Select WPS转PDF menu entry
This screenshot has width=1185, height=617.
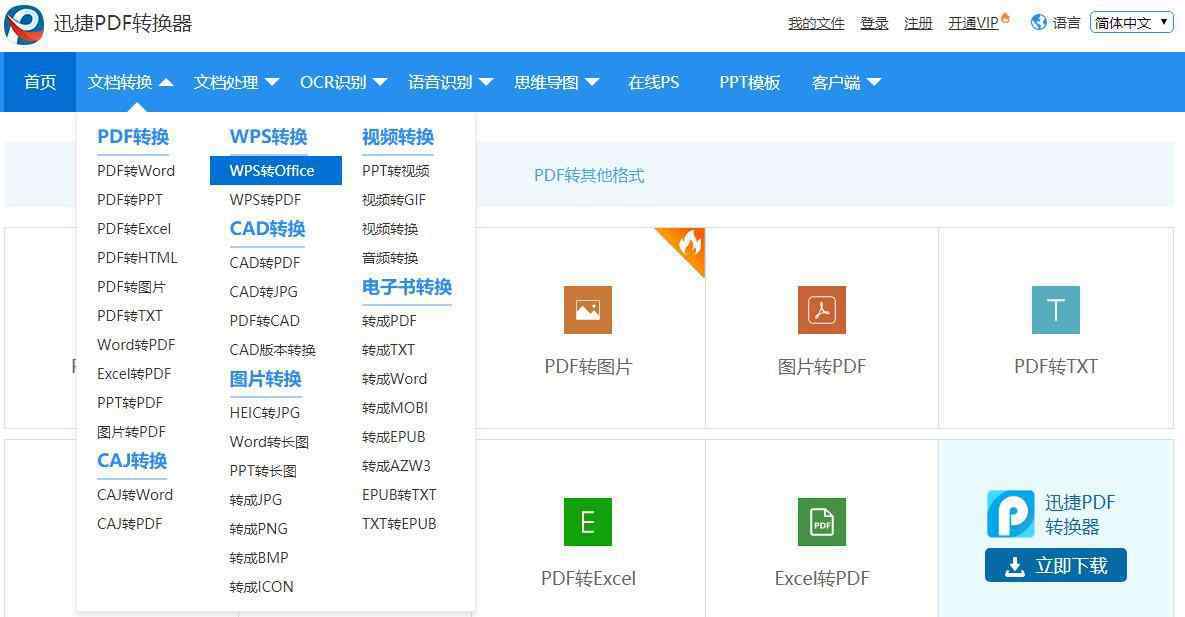265,200
